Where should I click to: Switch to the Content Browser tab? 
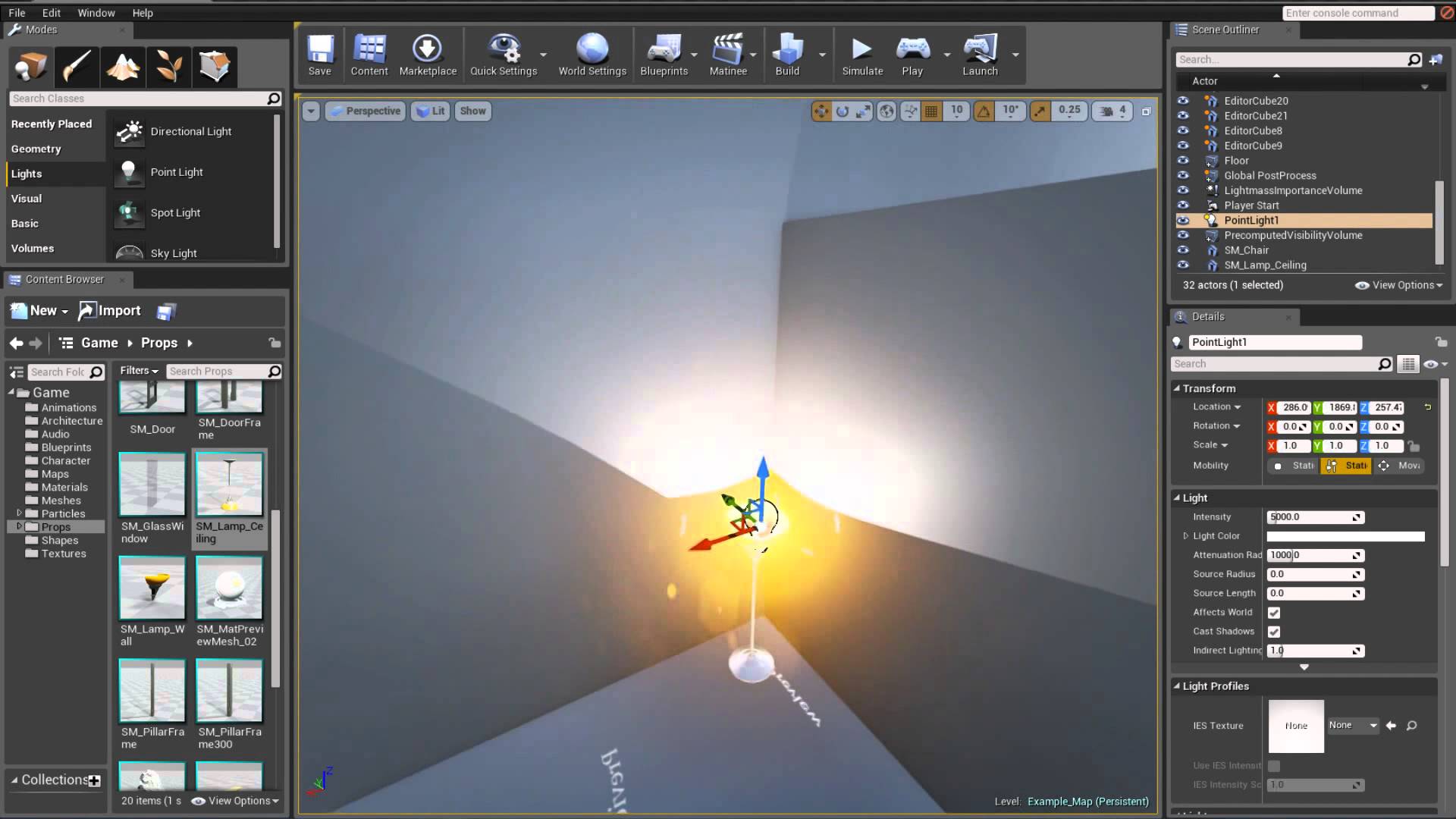(64, 279)
